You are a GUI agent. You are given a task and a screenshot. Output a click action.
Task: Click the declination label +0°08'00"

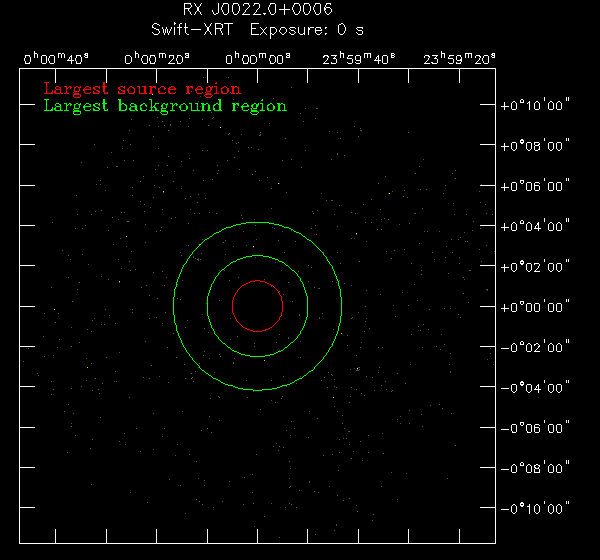click(535, 145)
